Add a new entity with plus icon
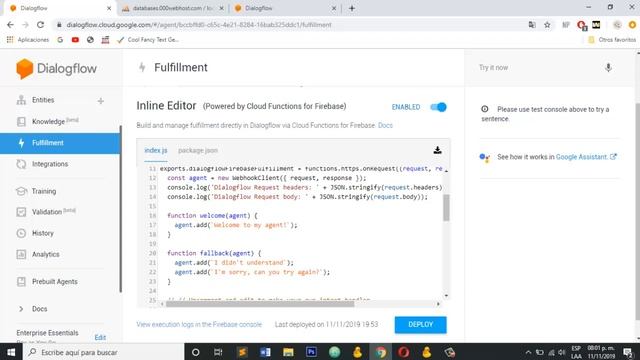The width and height of the screenshot is (640, 360). pos(101,101)
